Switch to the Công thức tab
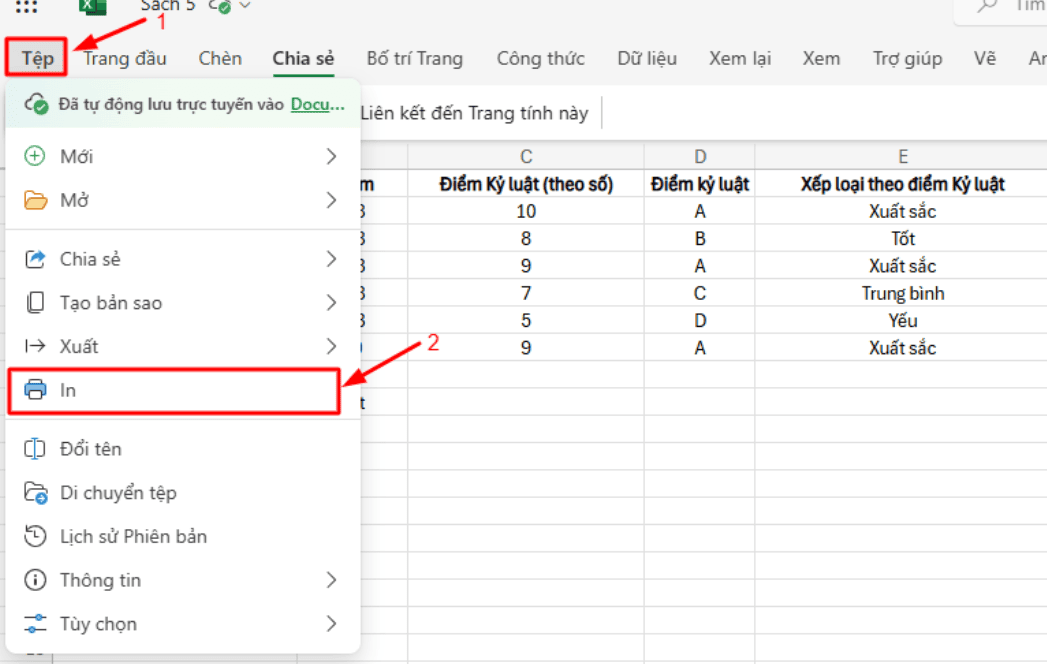The width and height of the screenshot is (1047, 664). (541, 59)
